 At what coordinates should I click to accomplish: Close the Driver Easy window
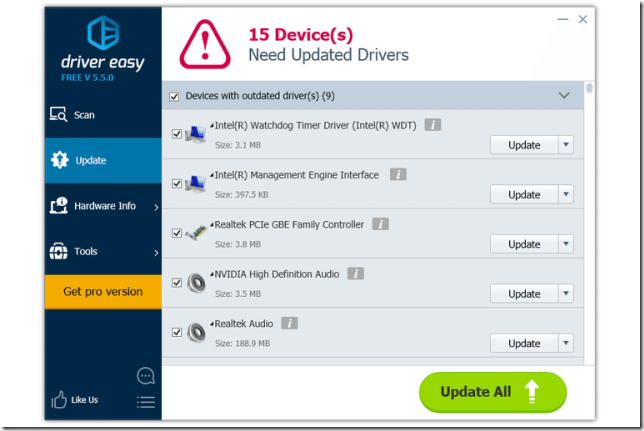pos(582,19)
